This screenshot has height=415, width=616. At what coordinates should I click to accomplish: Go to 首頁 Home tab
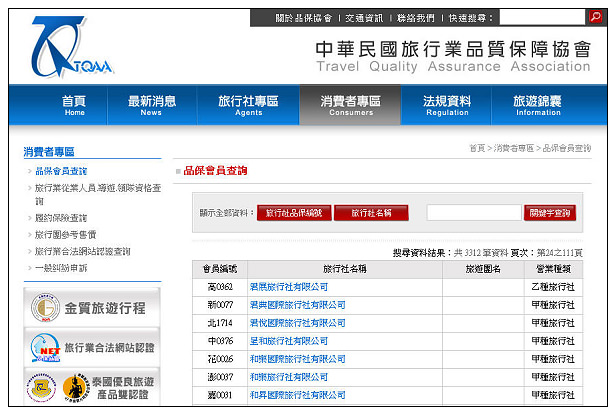[74, 105]
